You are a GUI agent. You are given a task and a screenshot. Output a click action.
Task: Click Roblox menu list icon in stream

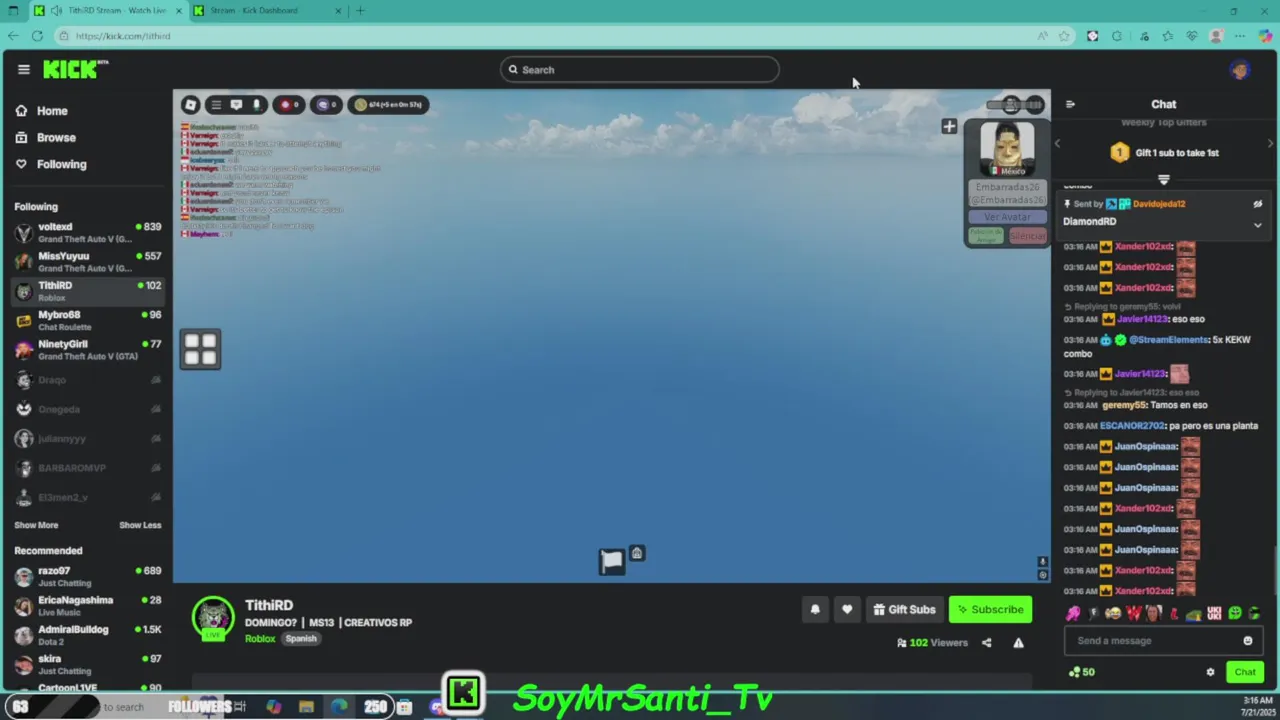click(215, 105)
